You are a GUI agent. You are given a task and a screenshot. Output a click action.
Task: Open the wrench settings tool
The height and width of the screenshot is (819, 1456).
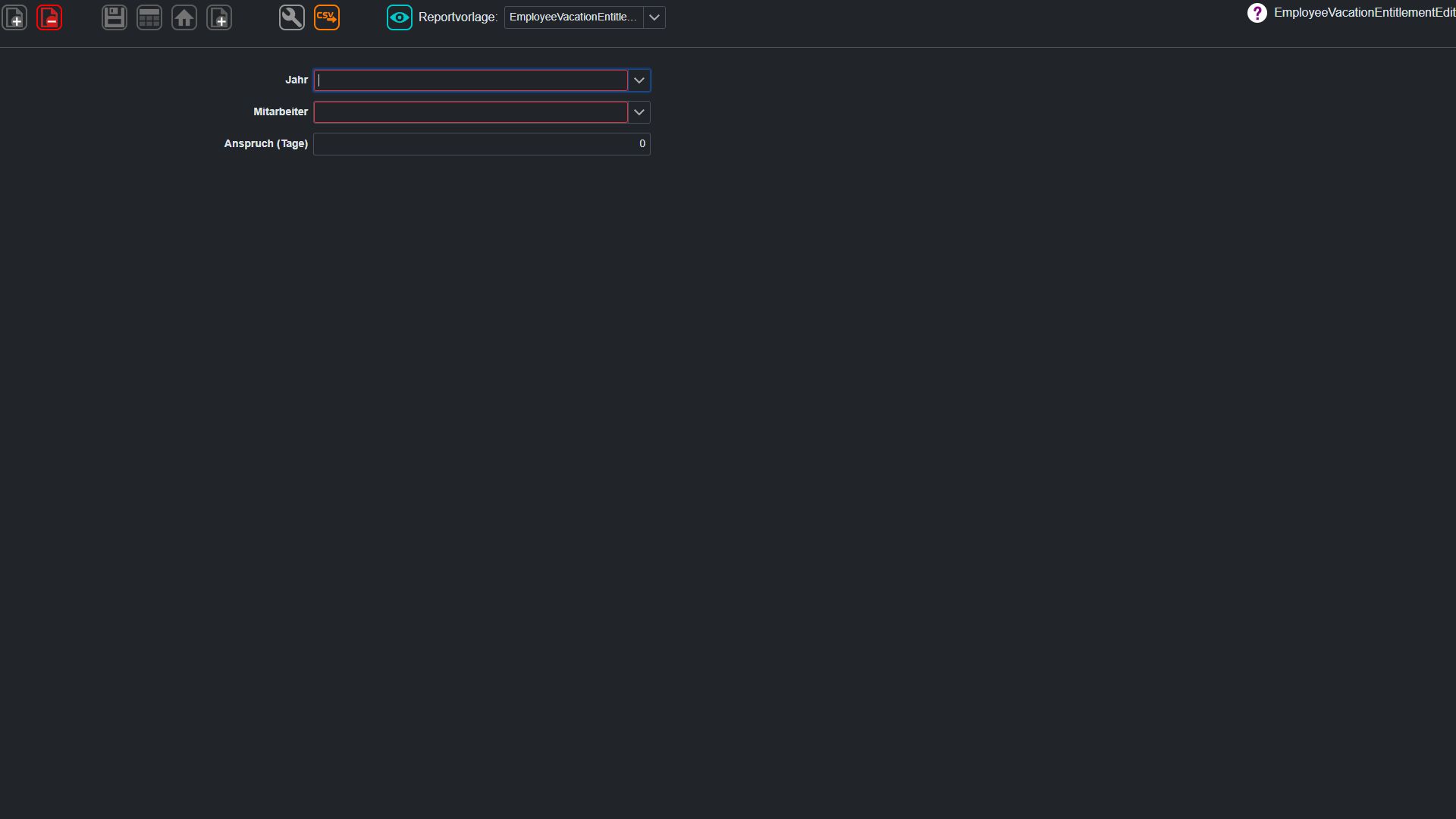pyautogui.click(x=292, y=17)
